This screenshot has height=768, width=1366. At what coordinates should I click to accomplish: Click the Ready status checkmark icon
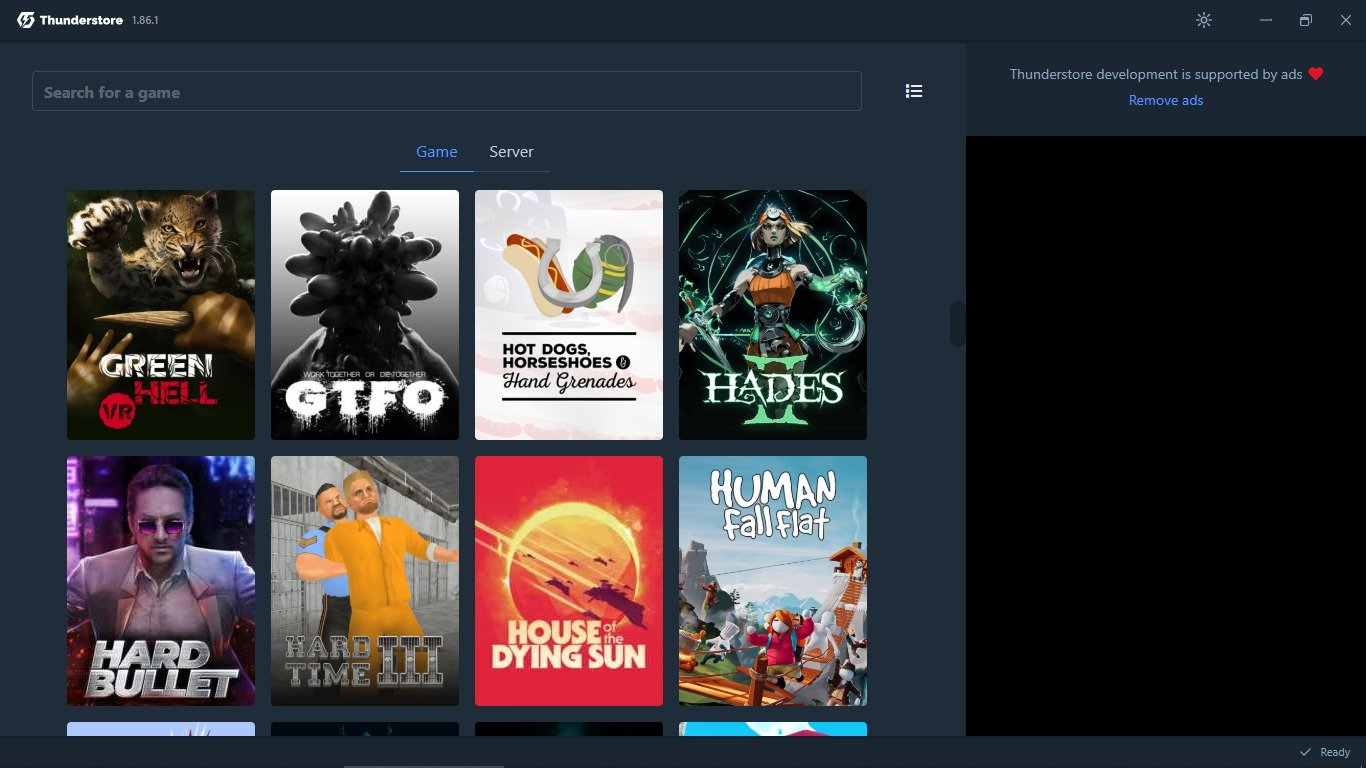[x=1305, y=752]
